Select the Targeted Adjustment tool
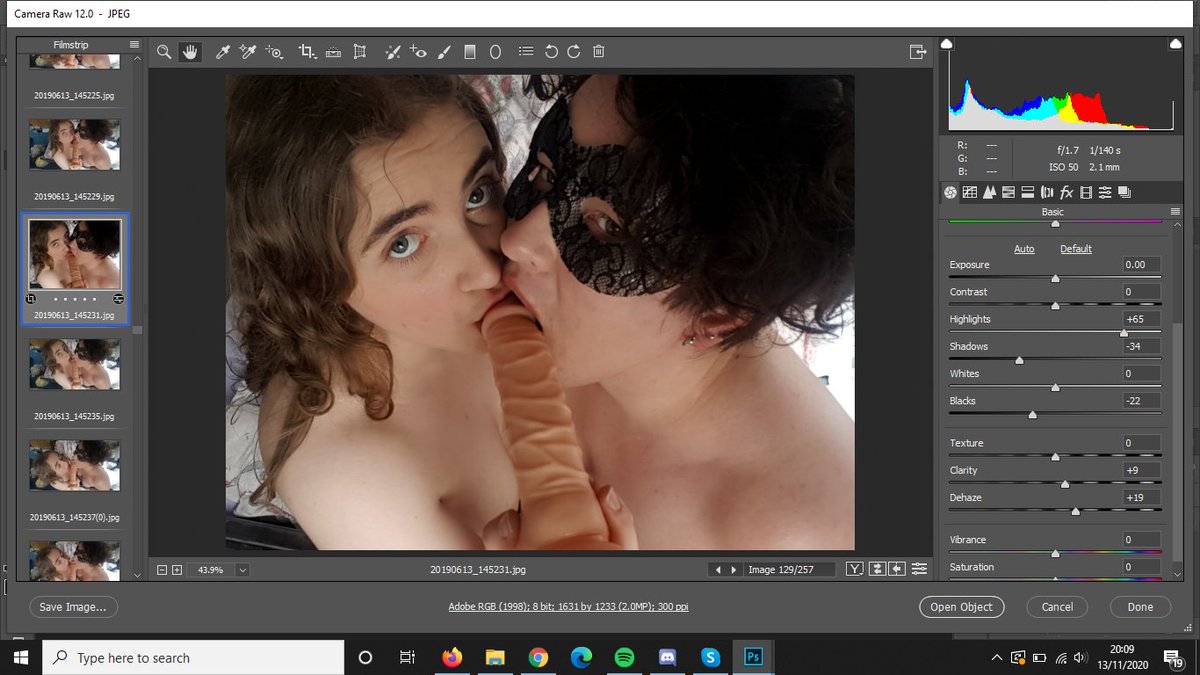The width and height of the screenshot is (1200, 675). pos(274,52)
